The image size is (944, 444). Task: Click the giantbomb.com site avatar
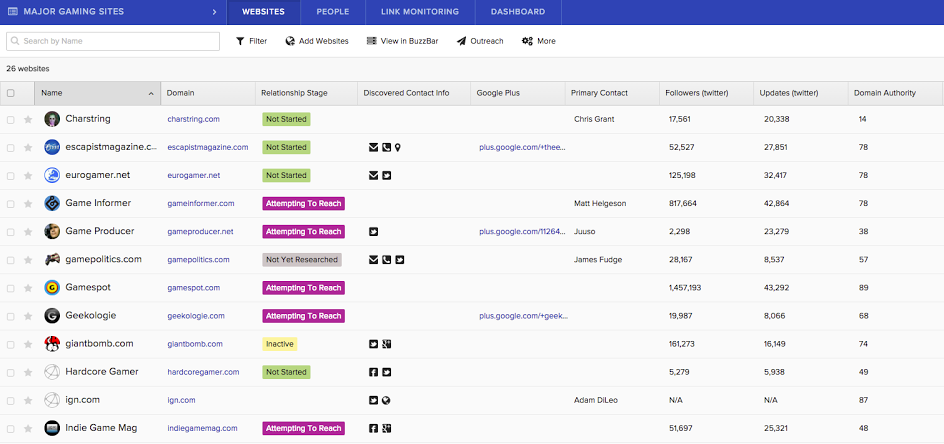52,344
